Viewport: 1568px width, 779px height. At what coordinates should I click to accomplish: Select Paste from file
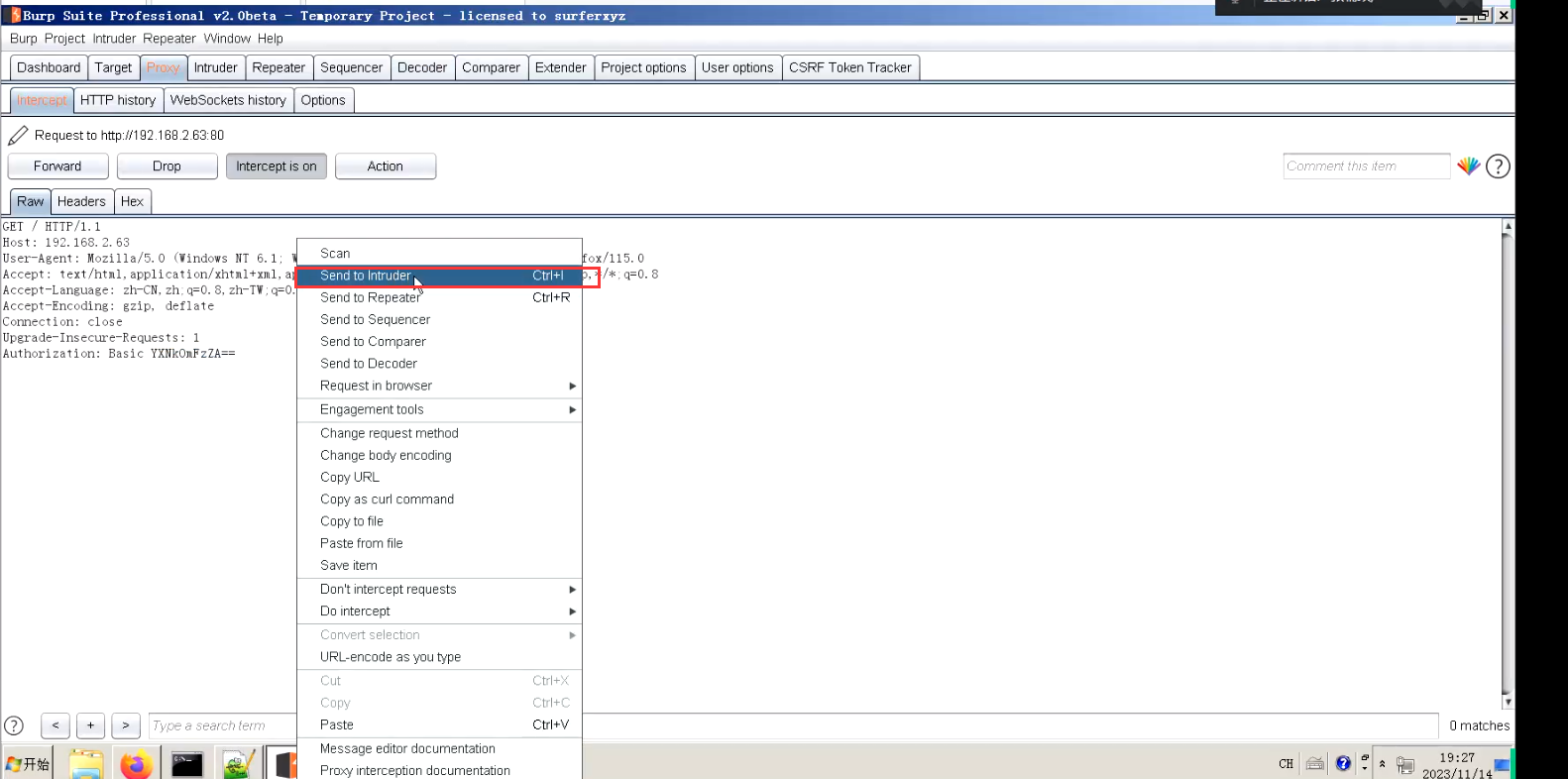click(x=439, y=543)
